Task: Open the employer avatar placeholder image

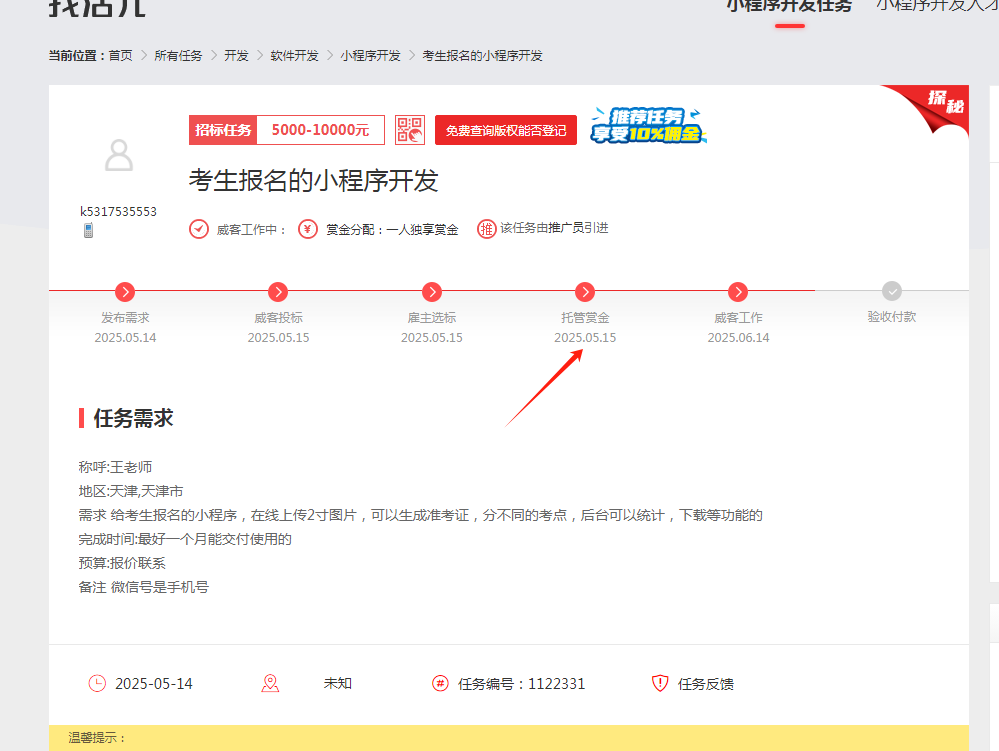Action: [x=119, y=155]
